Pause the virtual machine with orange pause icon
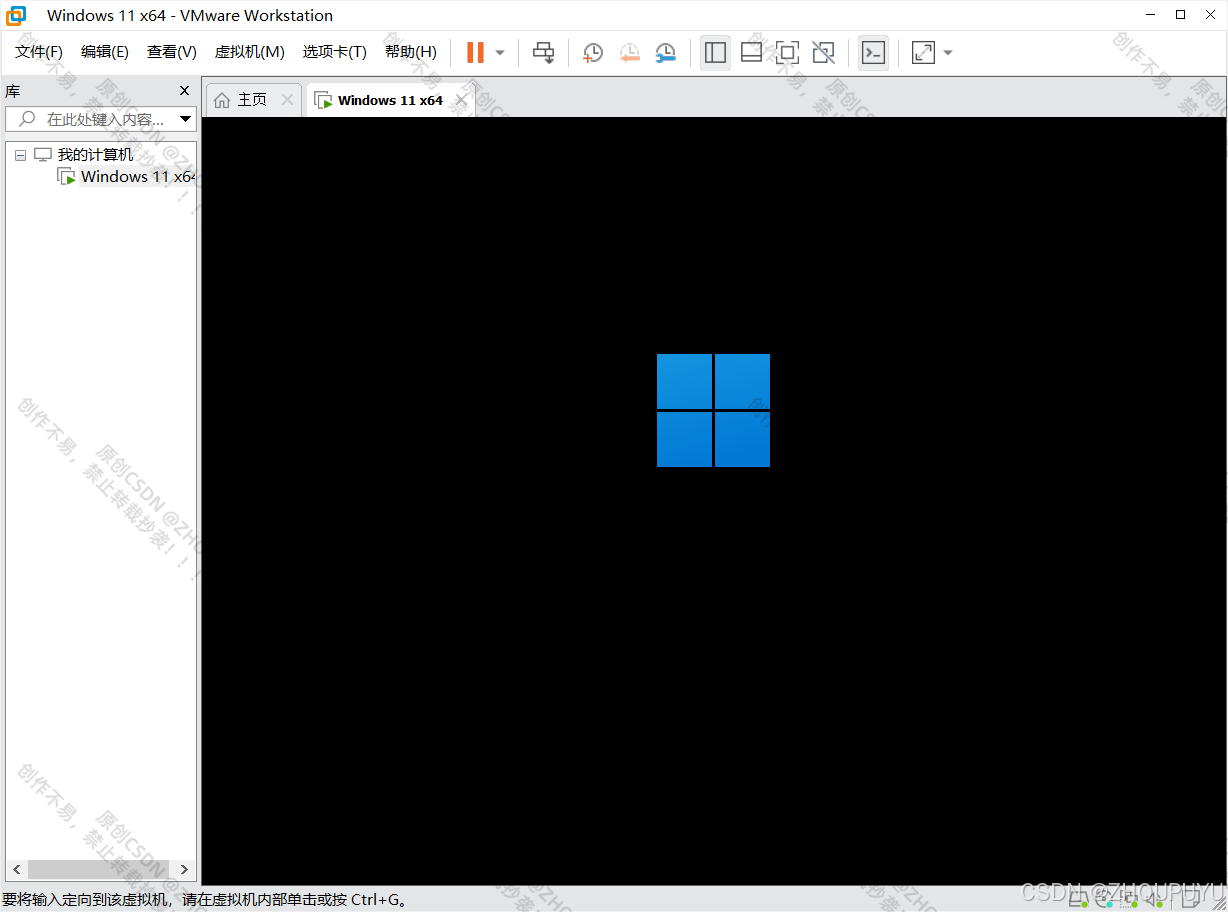1228x912 pixels. [475, 53]
